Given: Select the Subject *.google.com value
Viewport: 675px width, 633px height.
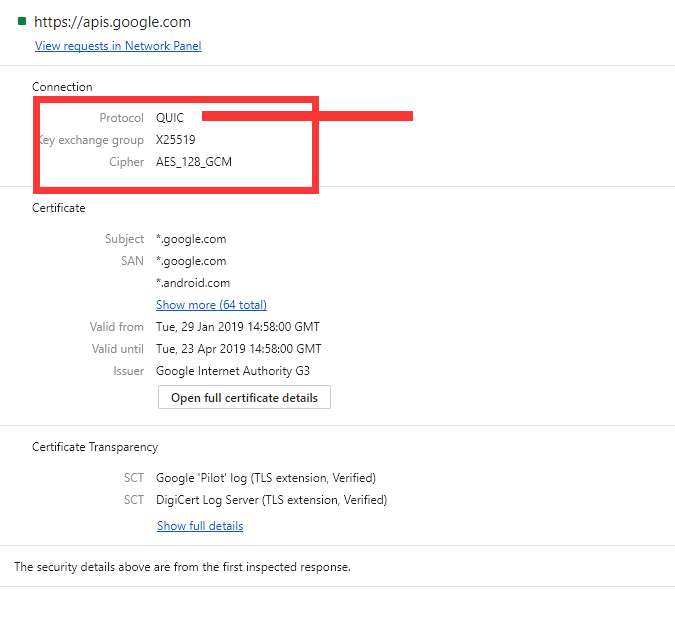Looking at the screenshot, I should (x=191, y=239).
